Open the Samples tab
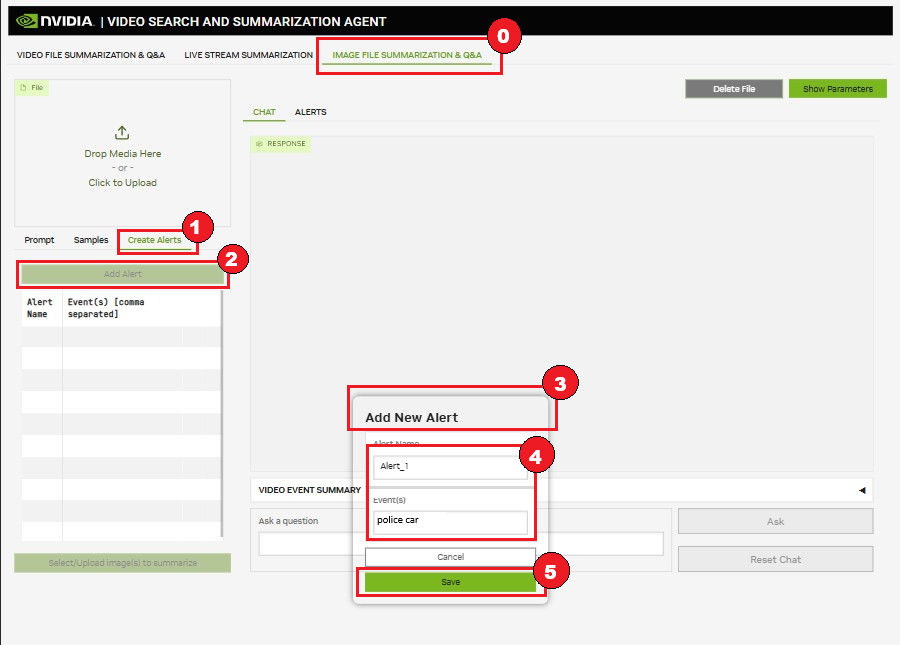 (x=90, y=240)
